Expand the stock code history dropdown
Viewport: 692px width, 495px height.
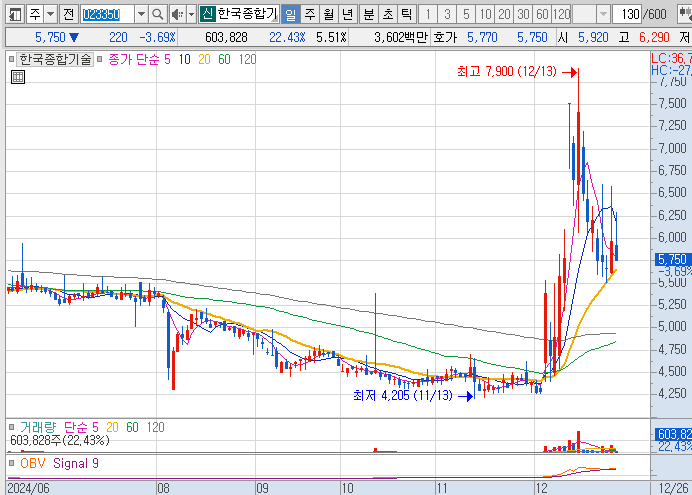pos(141,15)
